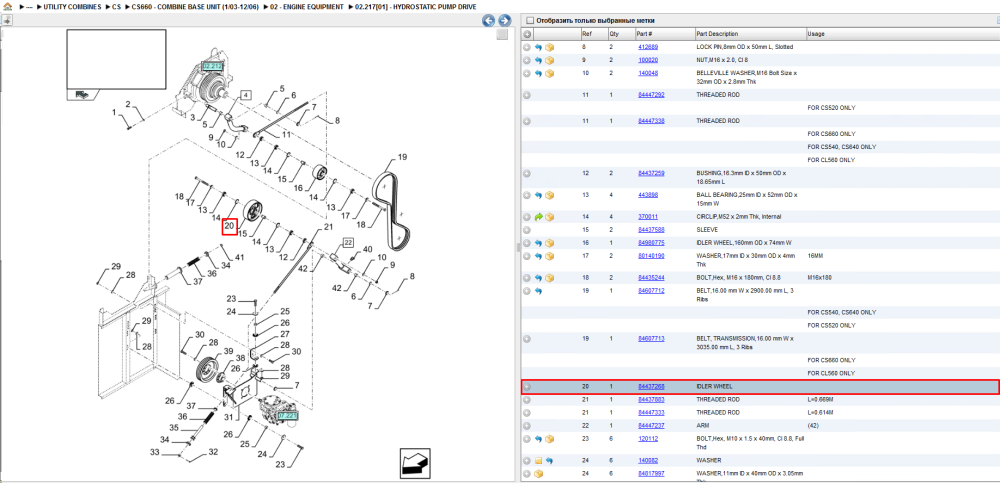
Task: Open box icon for part 84817997
Action: click(x=538, y=473)
